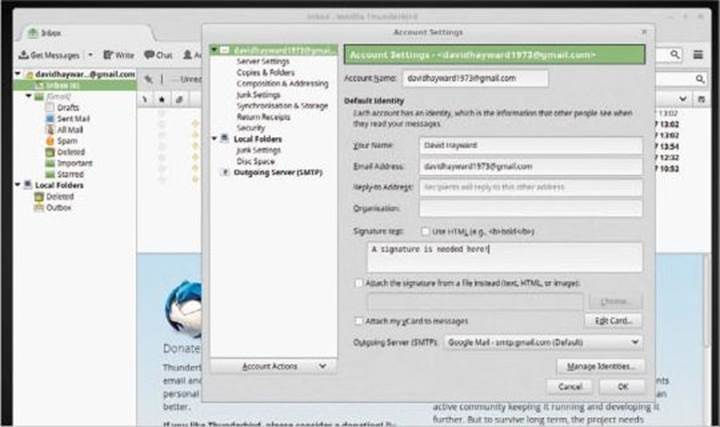Click the Thunderbird logo on the start page
Viewport: 720px width, 427px height.
click(185, 310)
